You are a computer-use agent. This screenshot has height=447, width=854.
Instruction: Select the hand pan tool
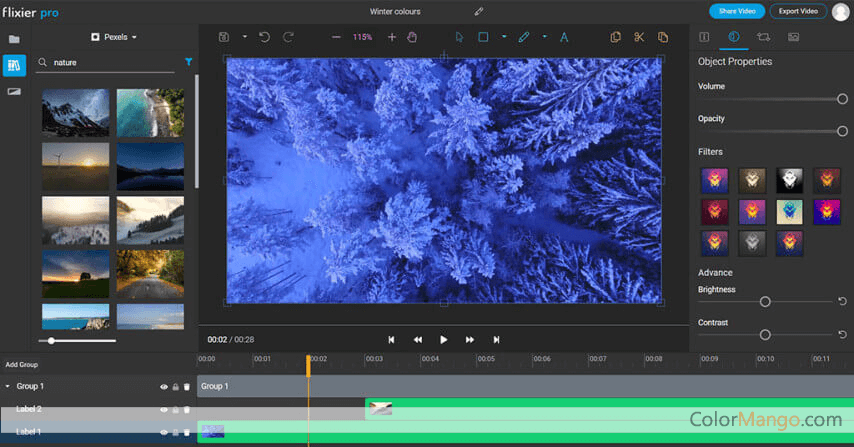[411, 37]
